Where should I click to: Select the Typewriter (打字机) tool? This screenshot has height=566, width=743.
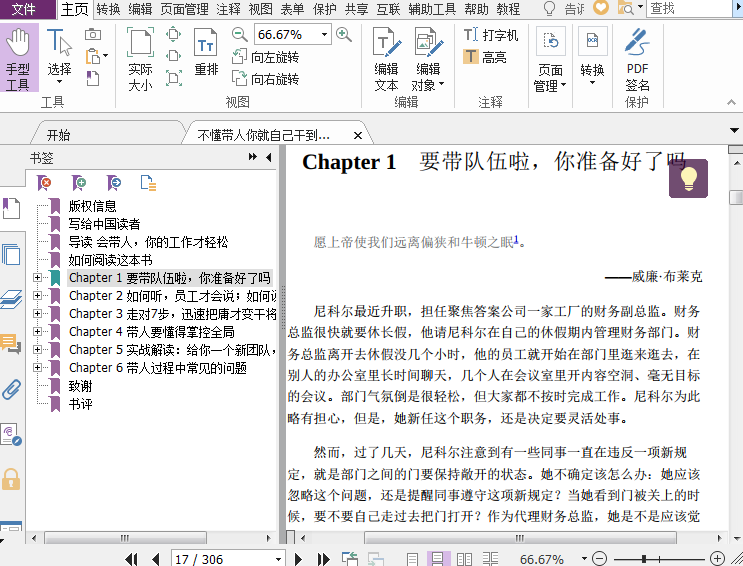tap(491, 35)
